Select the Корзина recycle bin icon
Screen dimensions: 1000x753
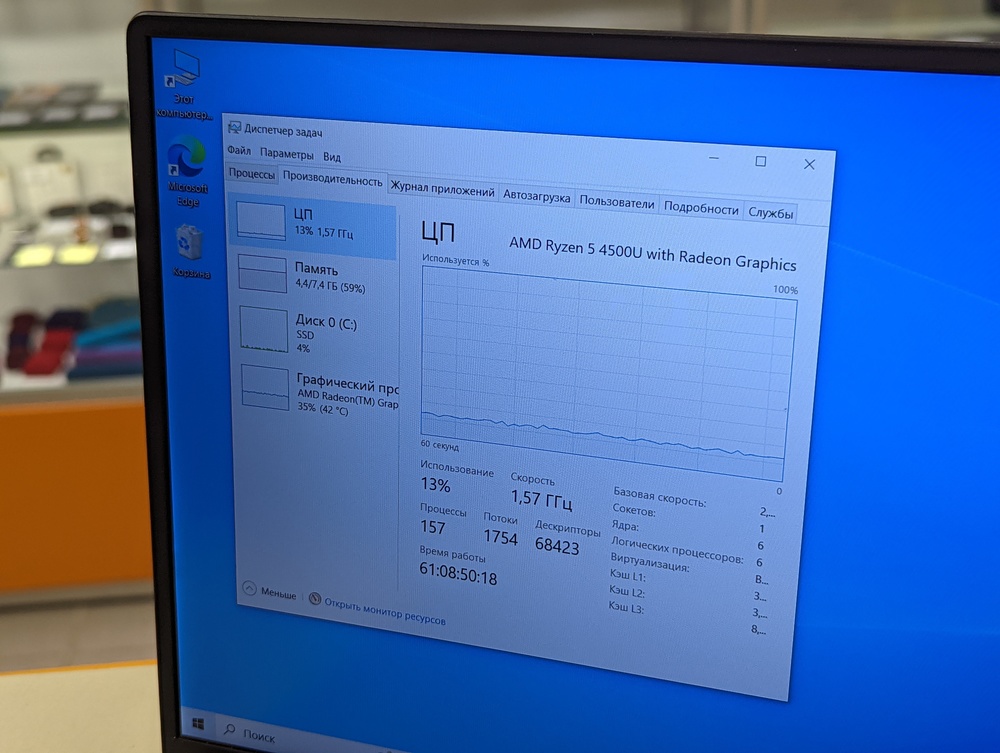[190, 251]
